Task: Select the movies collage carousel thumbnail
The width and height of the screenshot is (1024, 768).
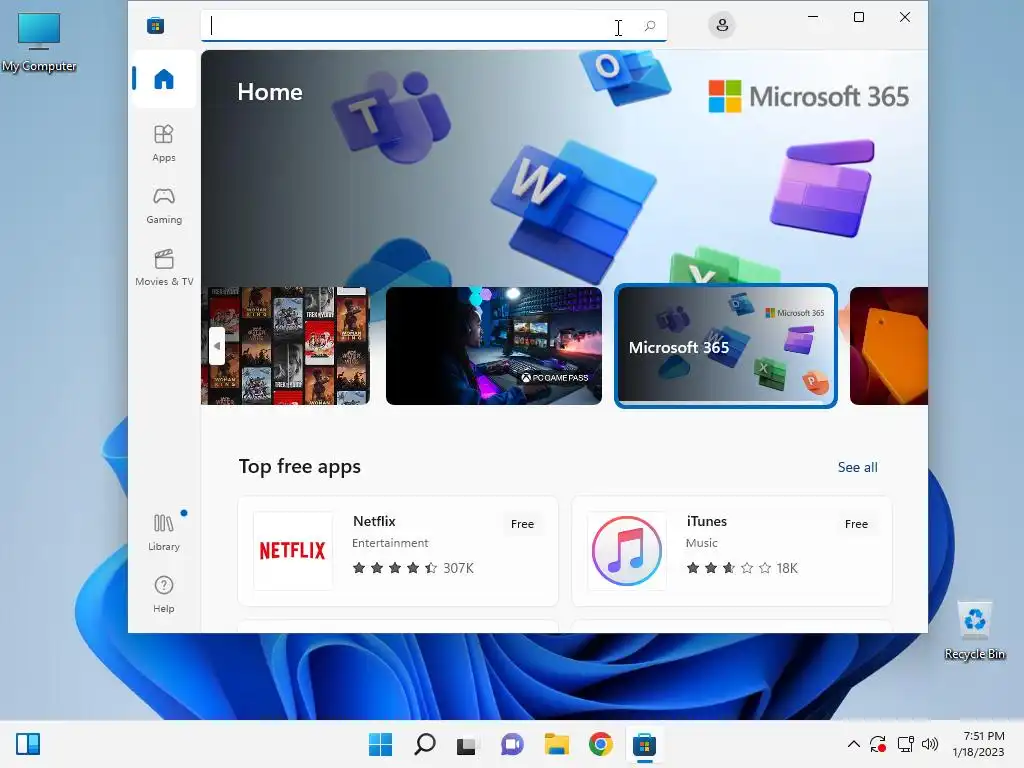Action: (x=285, y=345)
